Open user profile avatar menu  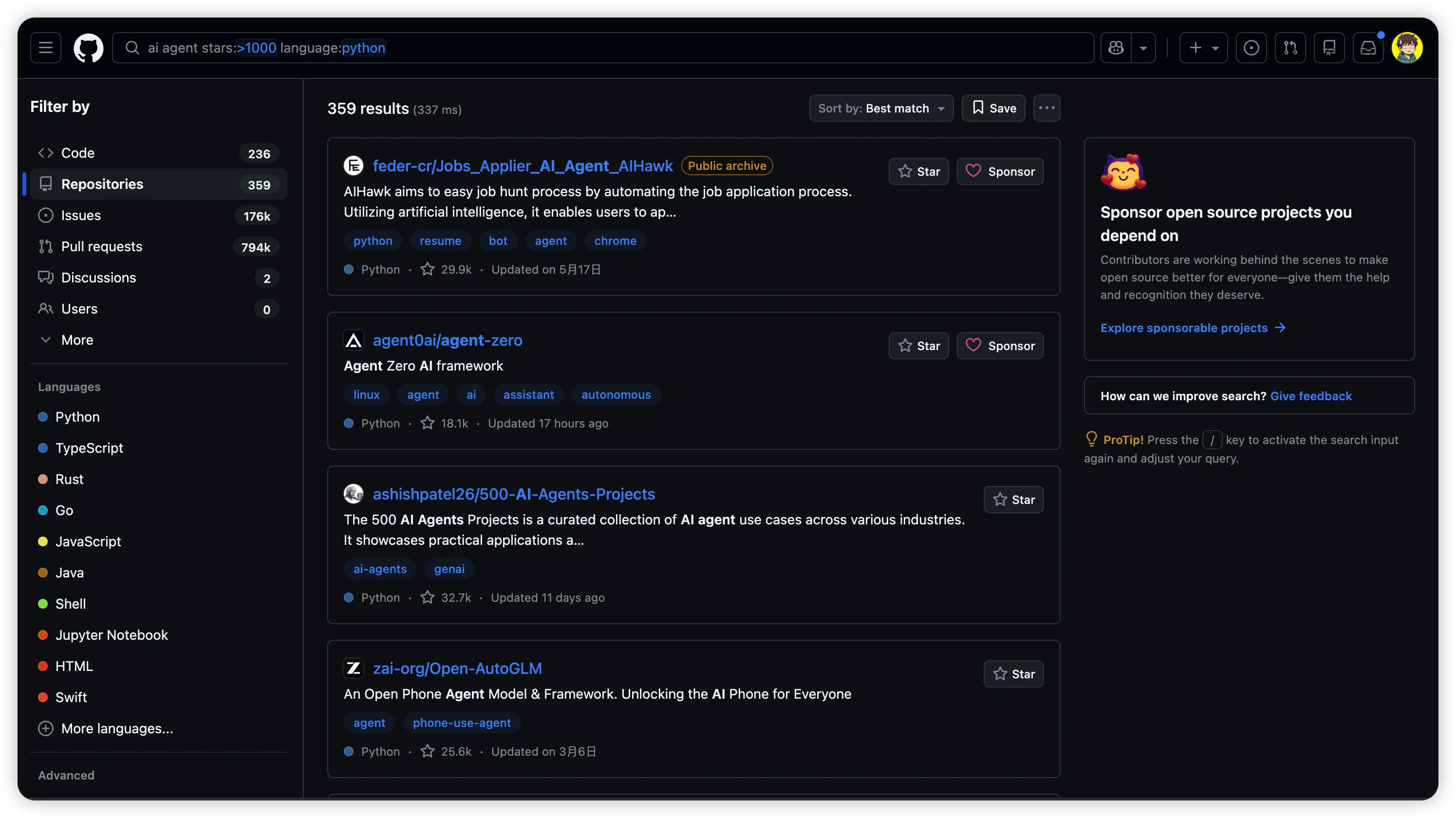[x=1407, y=48]
